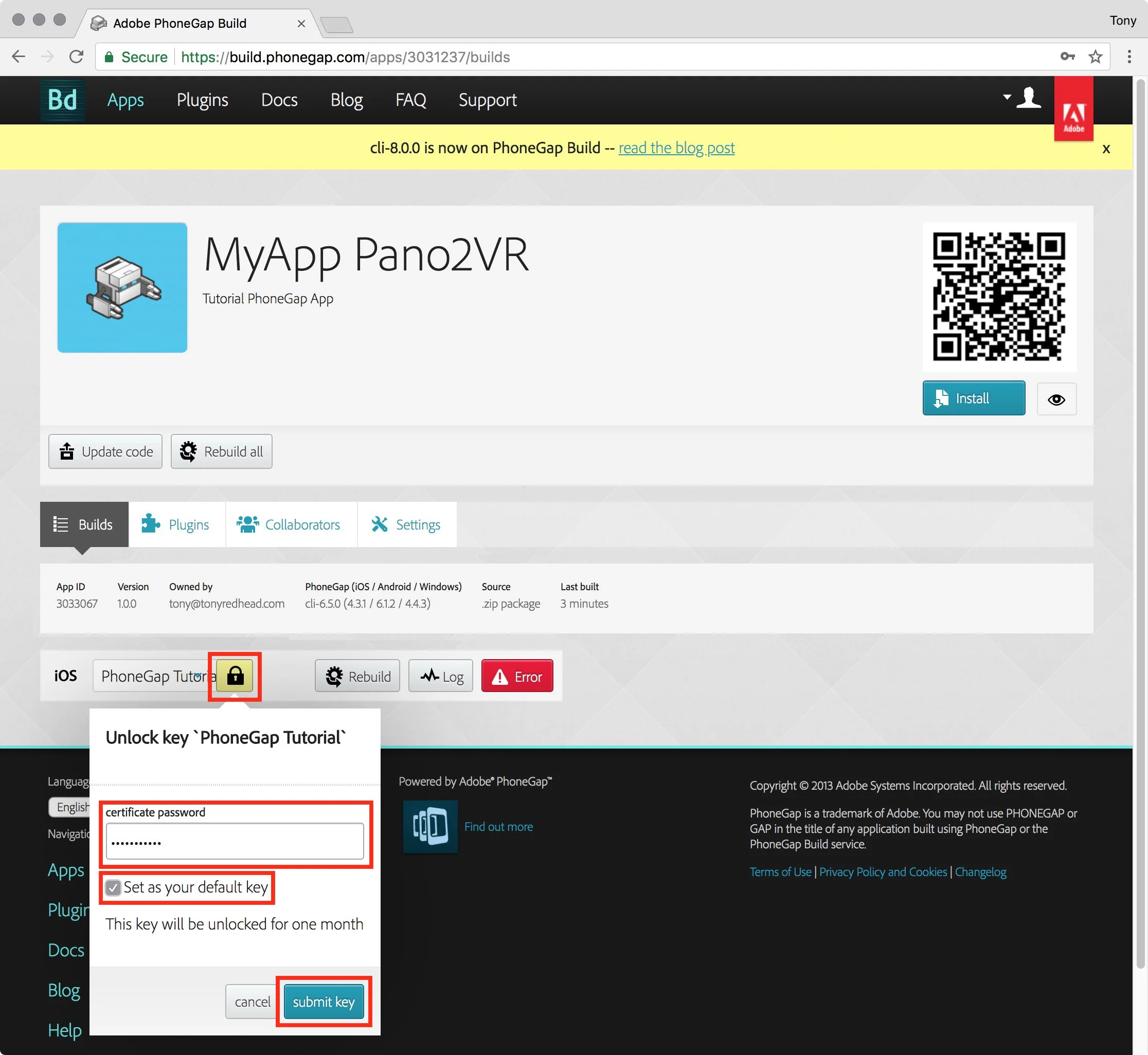Open the PhoneGap Tutorial key dropdown
This screenshot has height=1055, width=1148.
[x=154, y=676]
